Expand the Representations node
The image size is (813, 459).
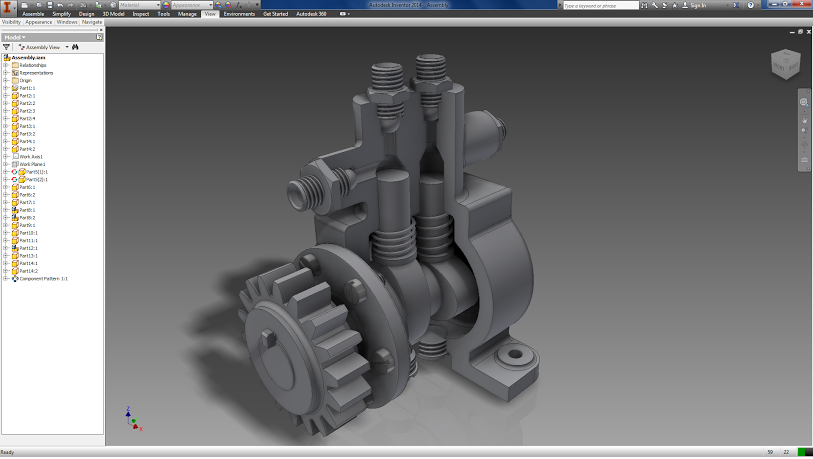[x=6, y=73]
